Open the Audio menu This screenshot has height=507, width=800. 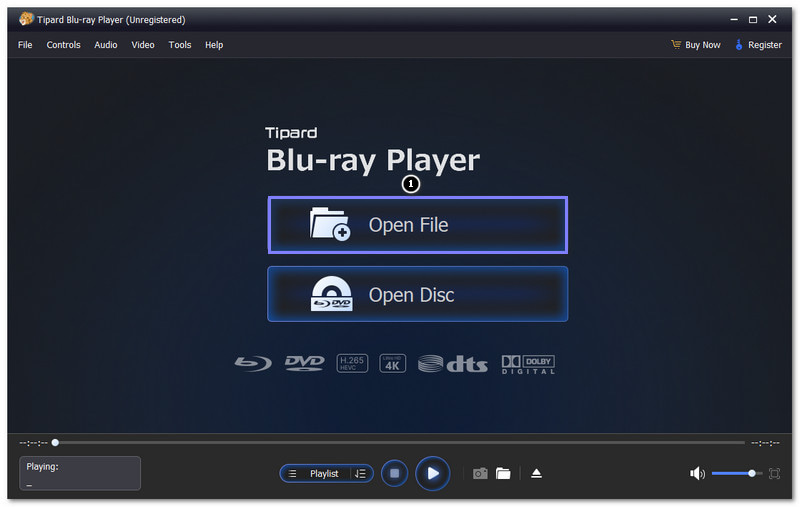(x=106, y=45)
